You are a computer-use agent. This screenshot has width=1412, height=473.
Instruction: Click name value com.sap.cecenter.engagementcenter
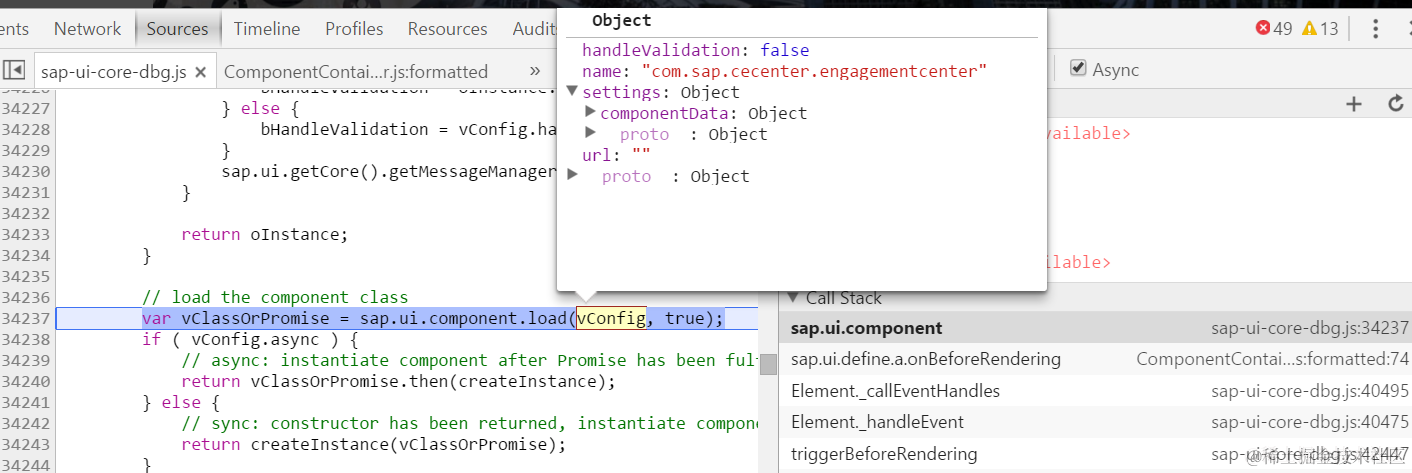coord(814,71)
